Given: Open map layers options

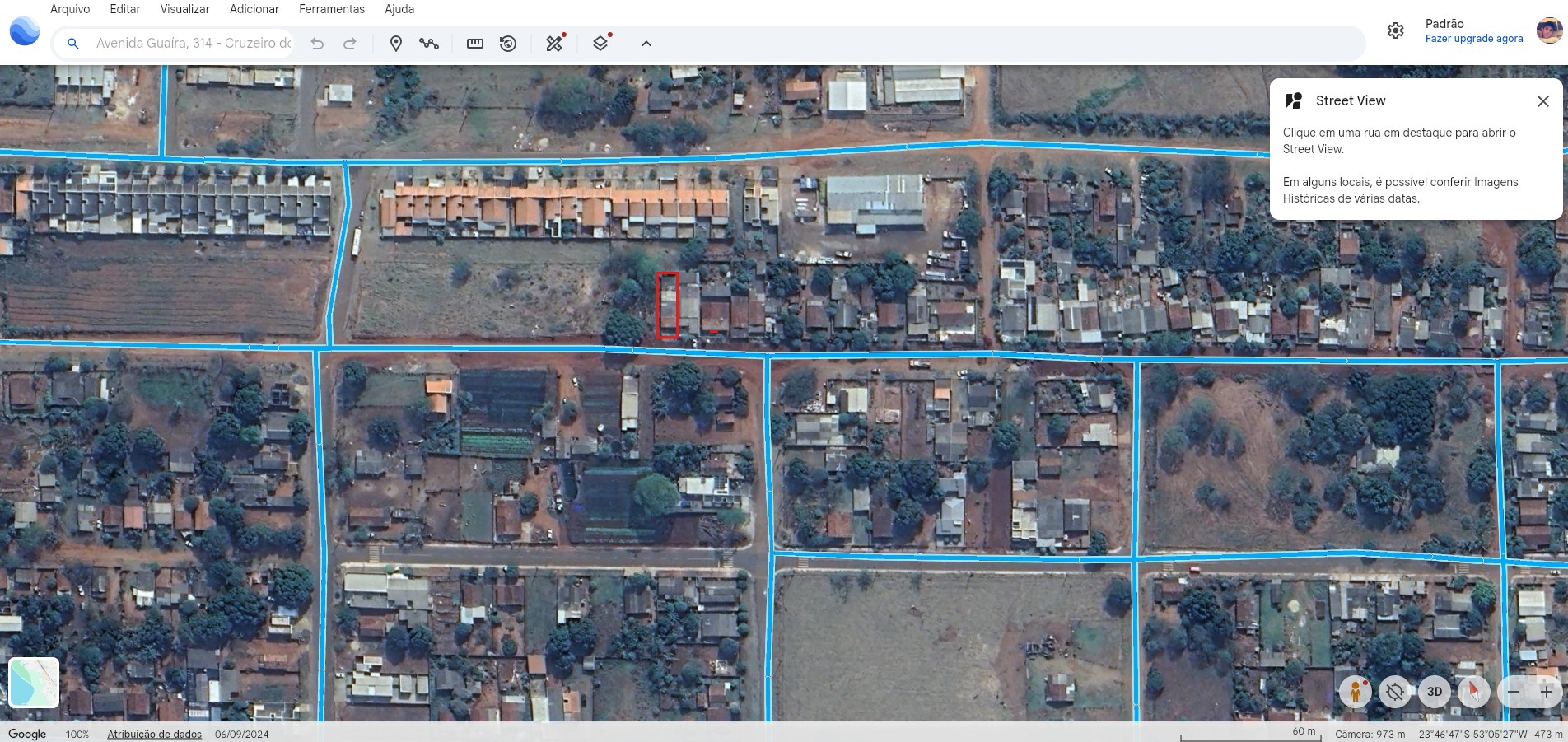Looking at the screenshot, I should 601,43.
